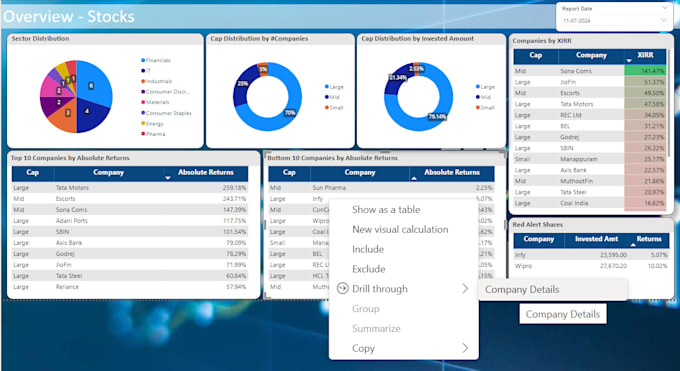Select Wipro in Red Alert Shares table
The width and height of the screenshot is (680, 371).
(523, 266)
